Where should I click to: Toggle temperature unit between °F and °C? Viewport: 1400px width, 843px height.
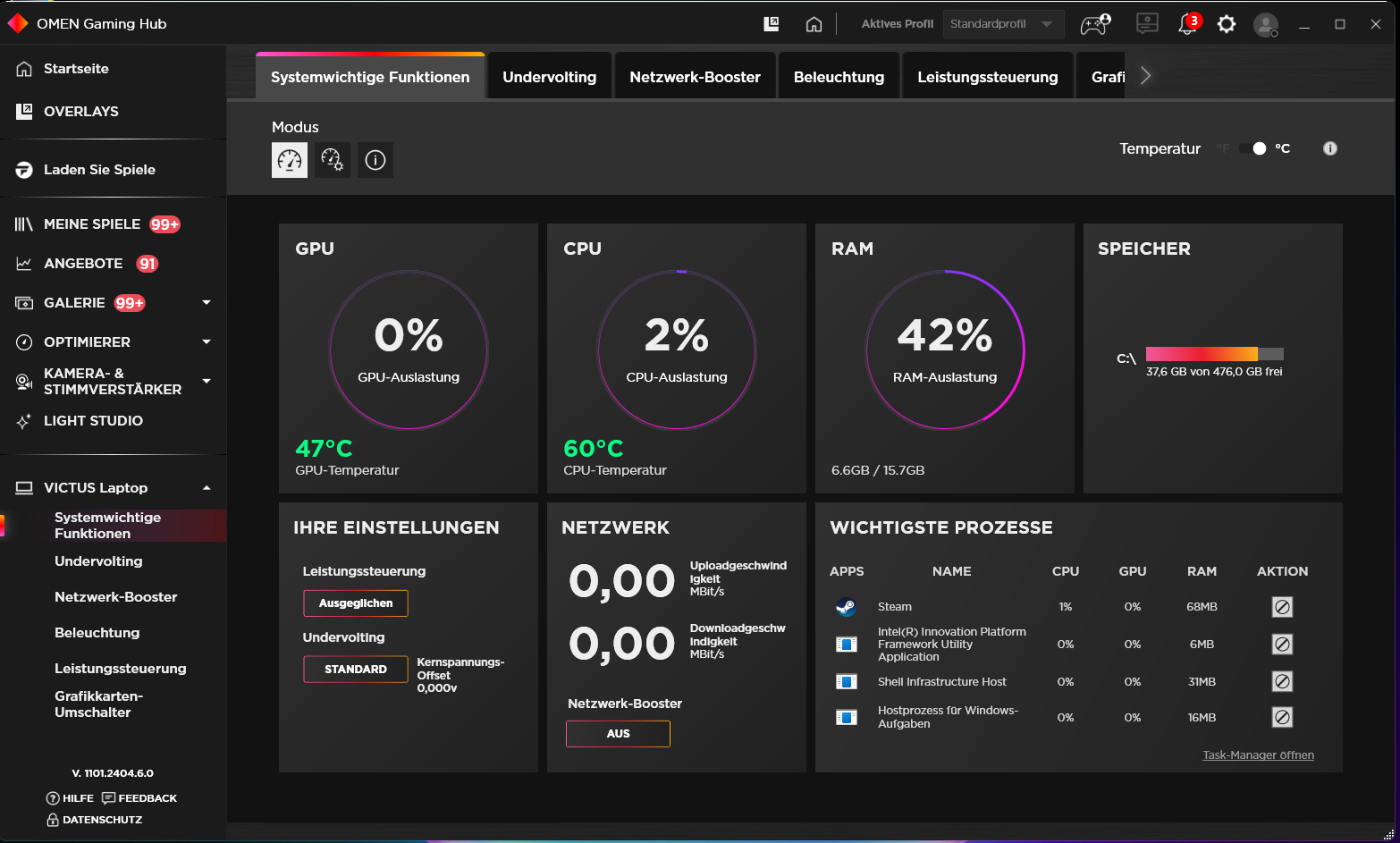tap(1252, 148)
